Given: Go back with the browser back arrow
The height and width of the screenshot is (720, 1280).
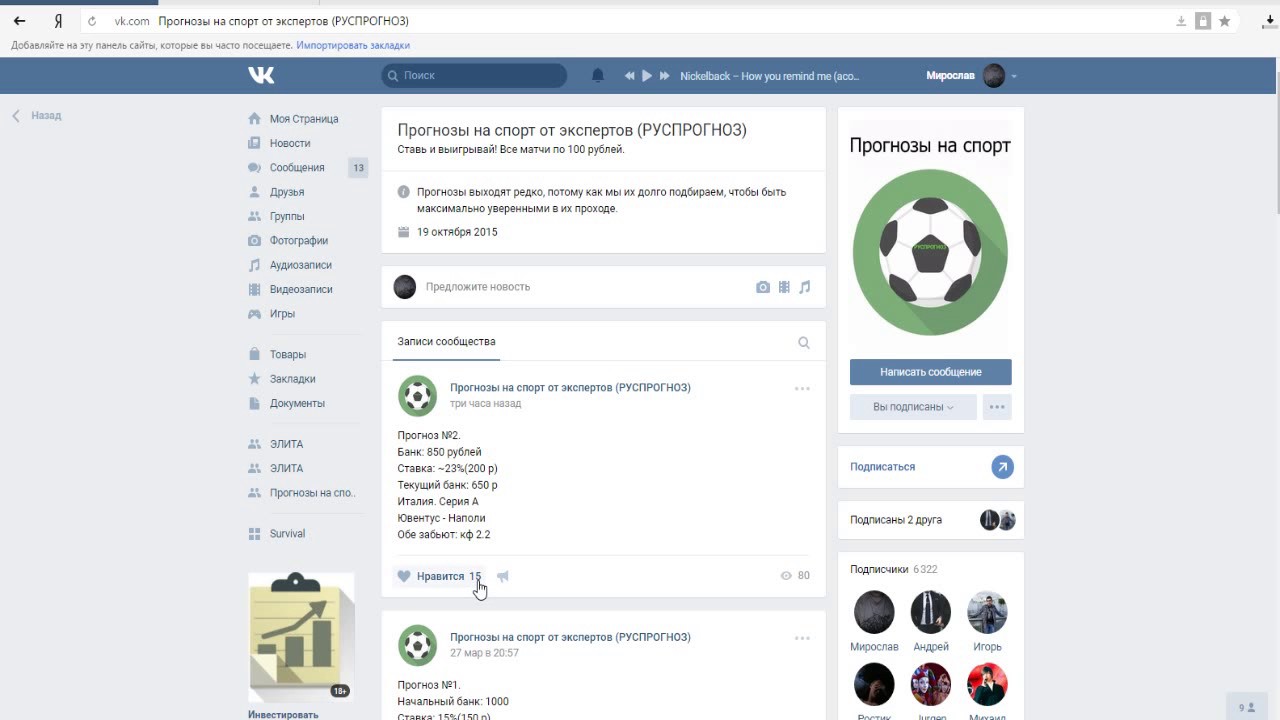Looking at the screenshot, I should [19, 21].
